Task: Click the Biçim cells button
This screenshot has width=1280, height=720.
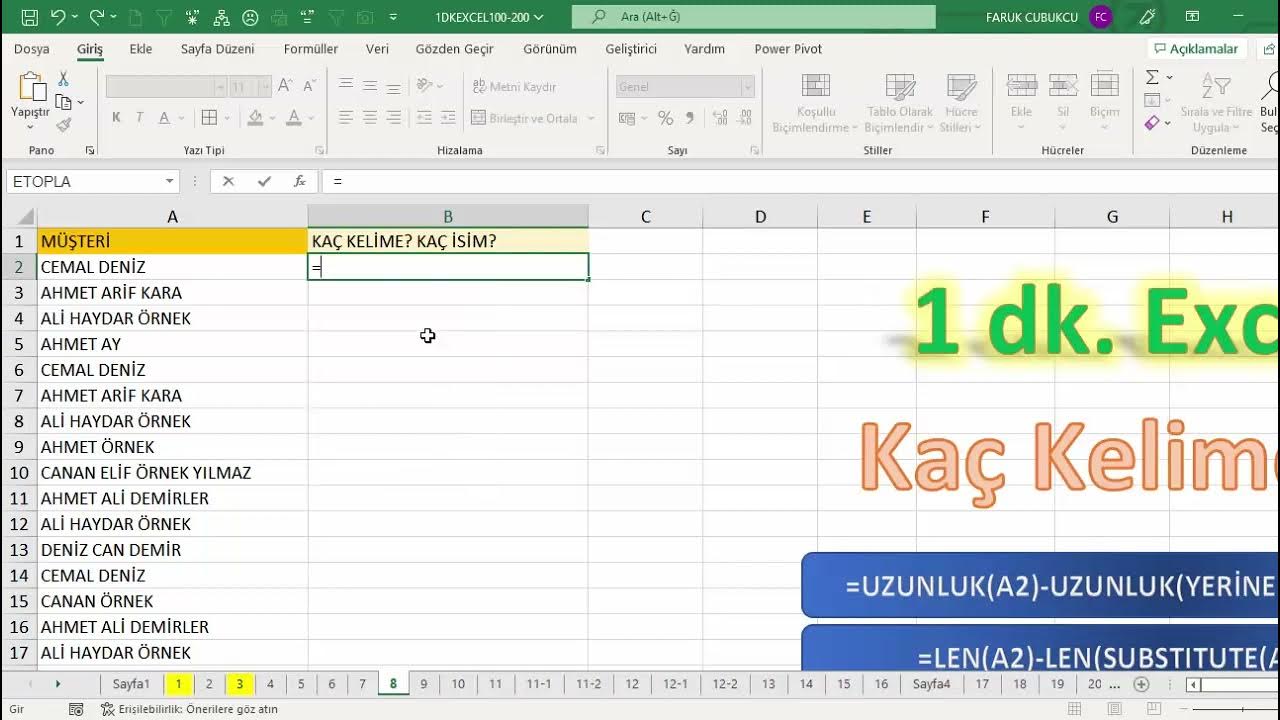Action: tap(1105, 103)
